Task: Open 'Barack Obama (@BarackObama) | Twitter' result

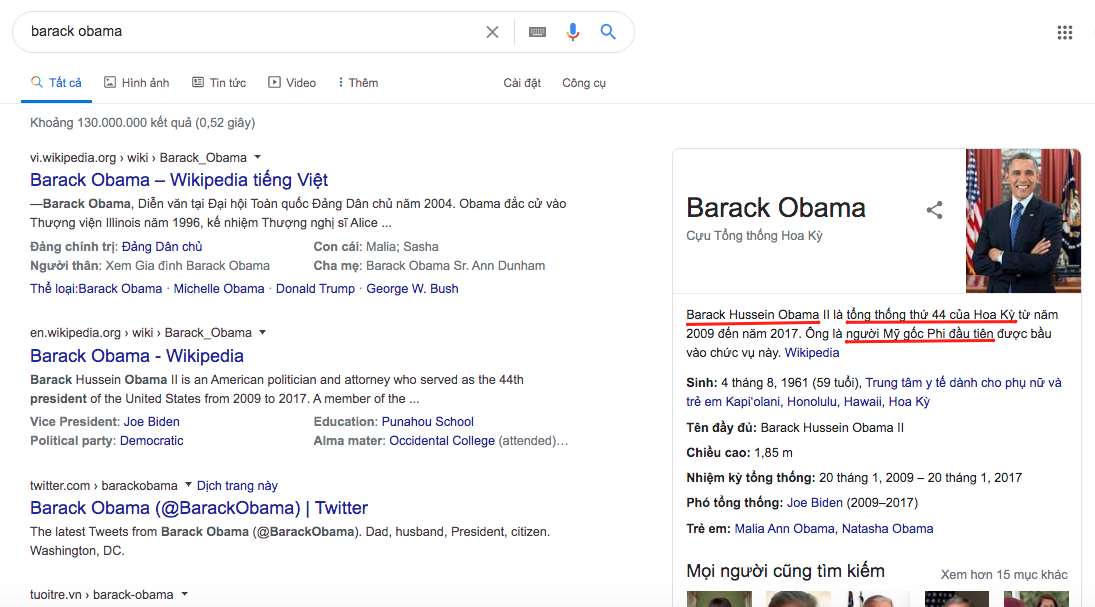Action: (x=199, y=508)
